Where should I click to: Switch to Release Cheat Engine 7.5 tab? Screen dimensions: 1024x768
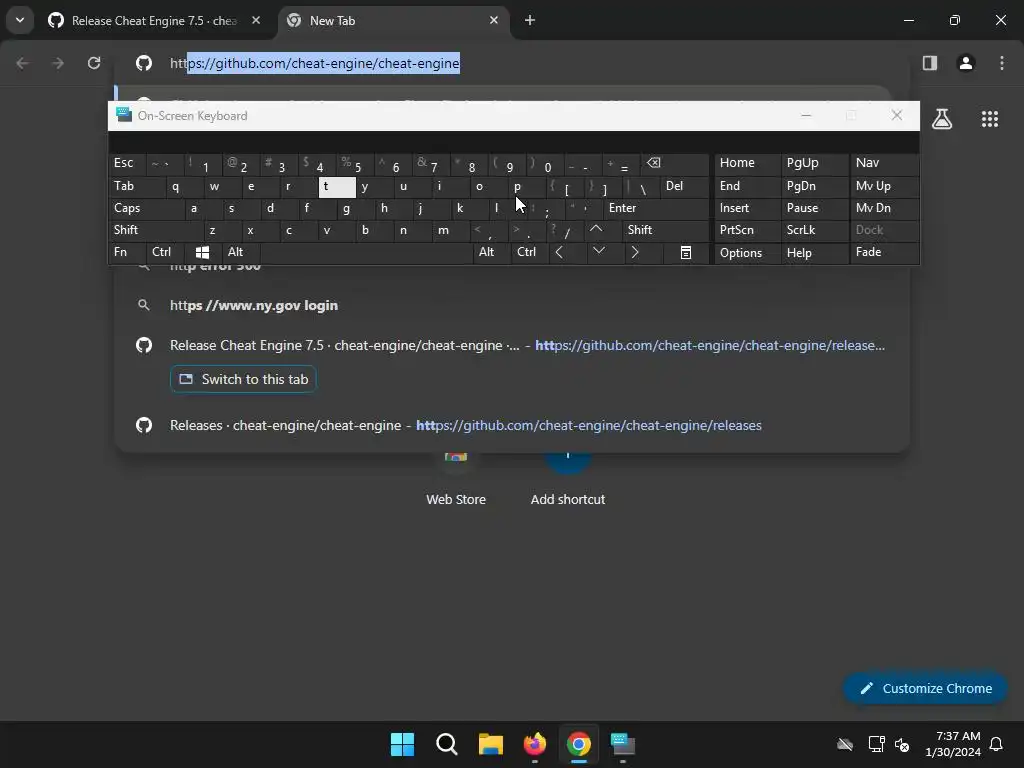click(x=154, y=20)
